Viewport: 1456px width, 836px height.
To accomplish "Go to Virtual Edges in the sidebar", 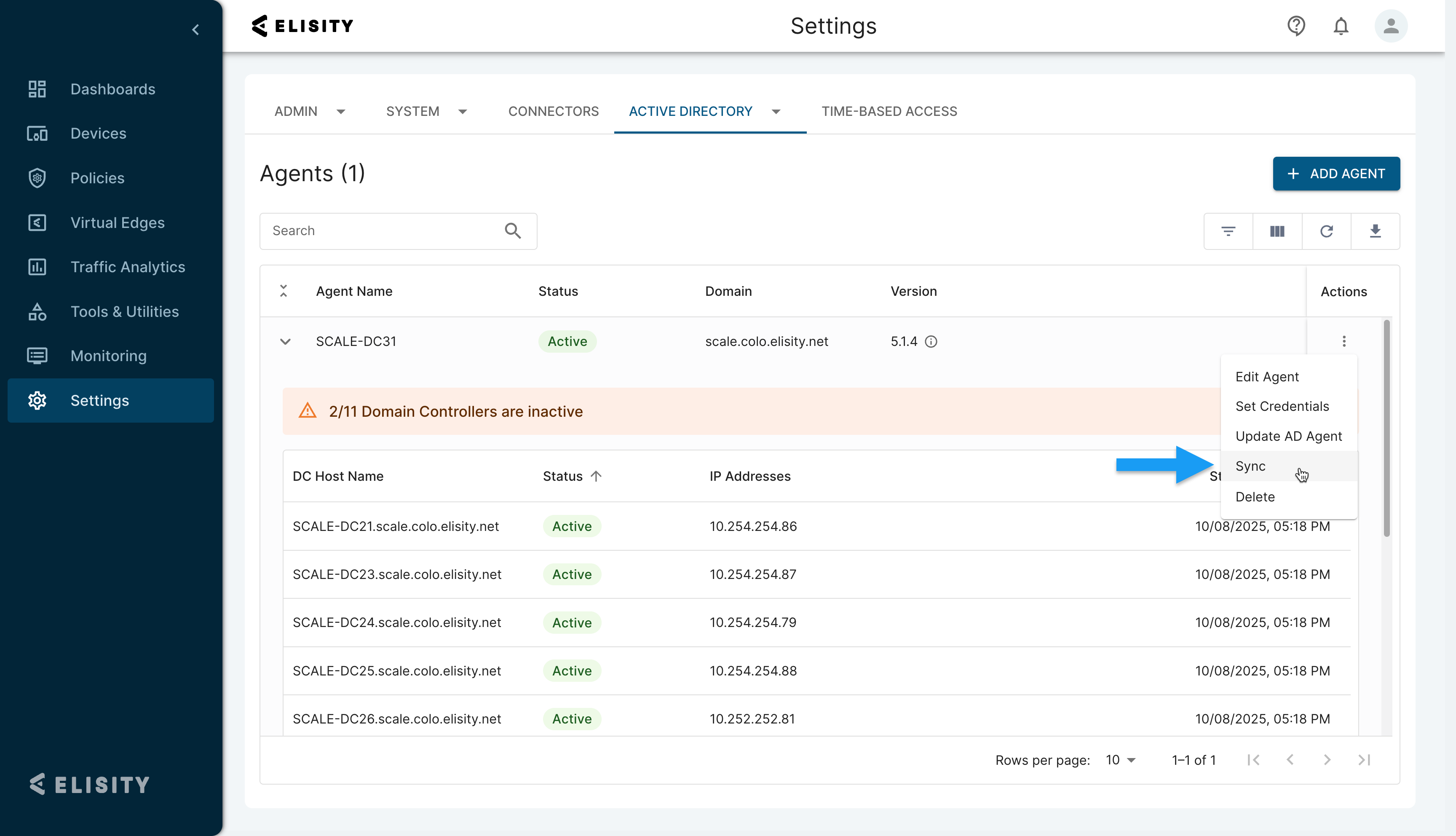I will click(117, 222).
